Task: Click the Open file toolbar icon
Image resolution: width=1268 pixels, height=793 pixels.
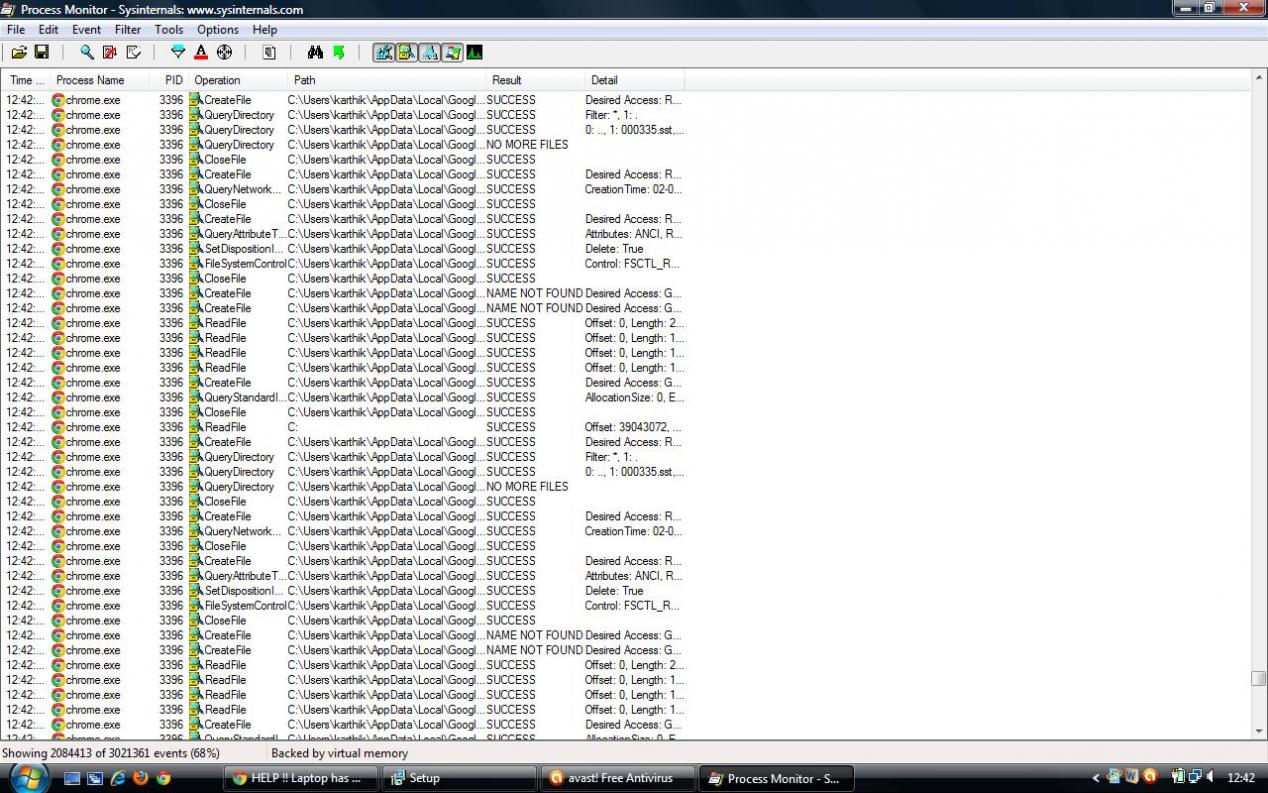Action: click(18, 53)
